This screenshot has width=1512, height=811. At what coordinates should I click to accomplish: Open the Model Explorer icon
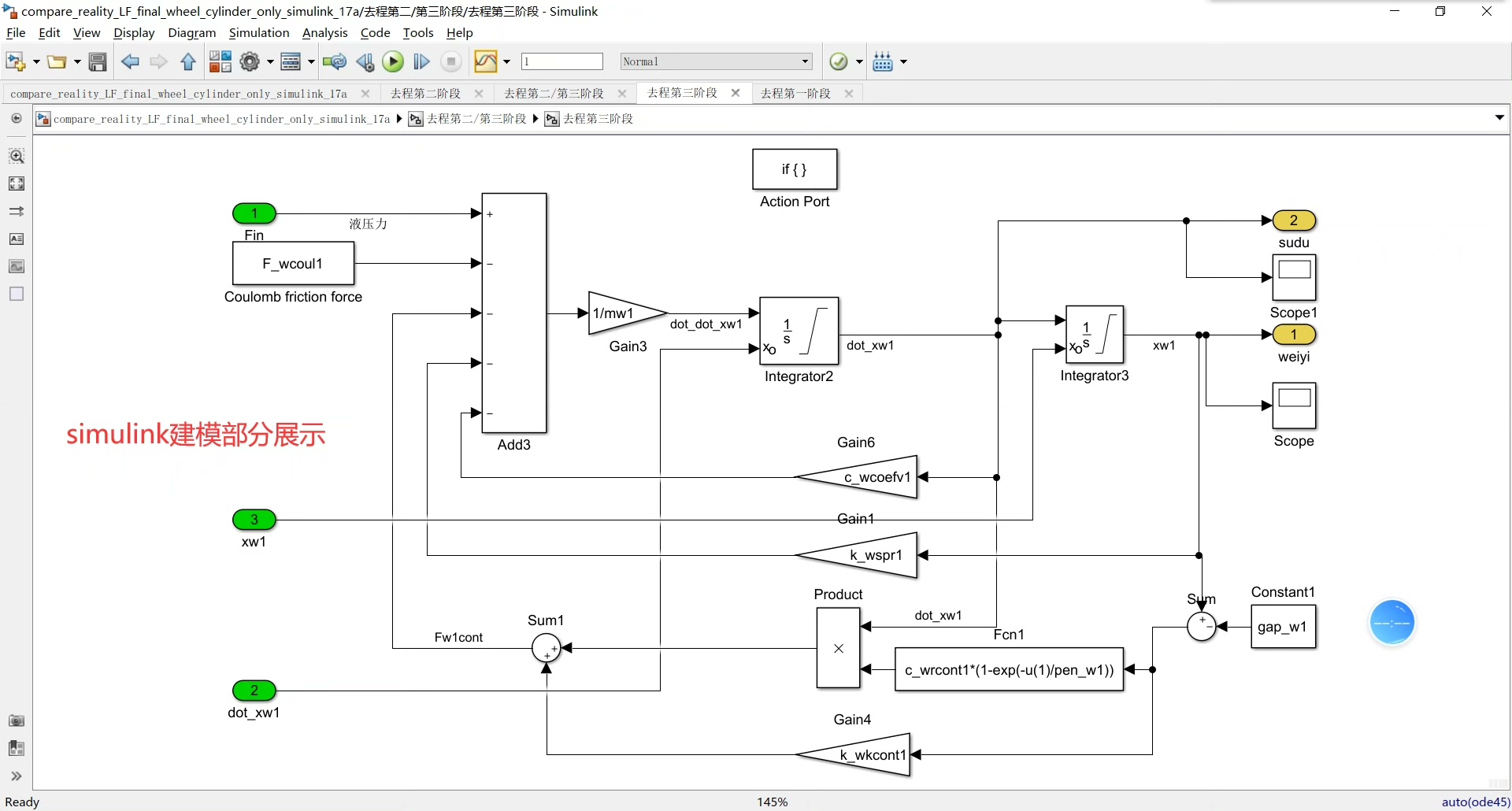pos(291,61)
